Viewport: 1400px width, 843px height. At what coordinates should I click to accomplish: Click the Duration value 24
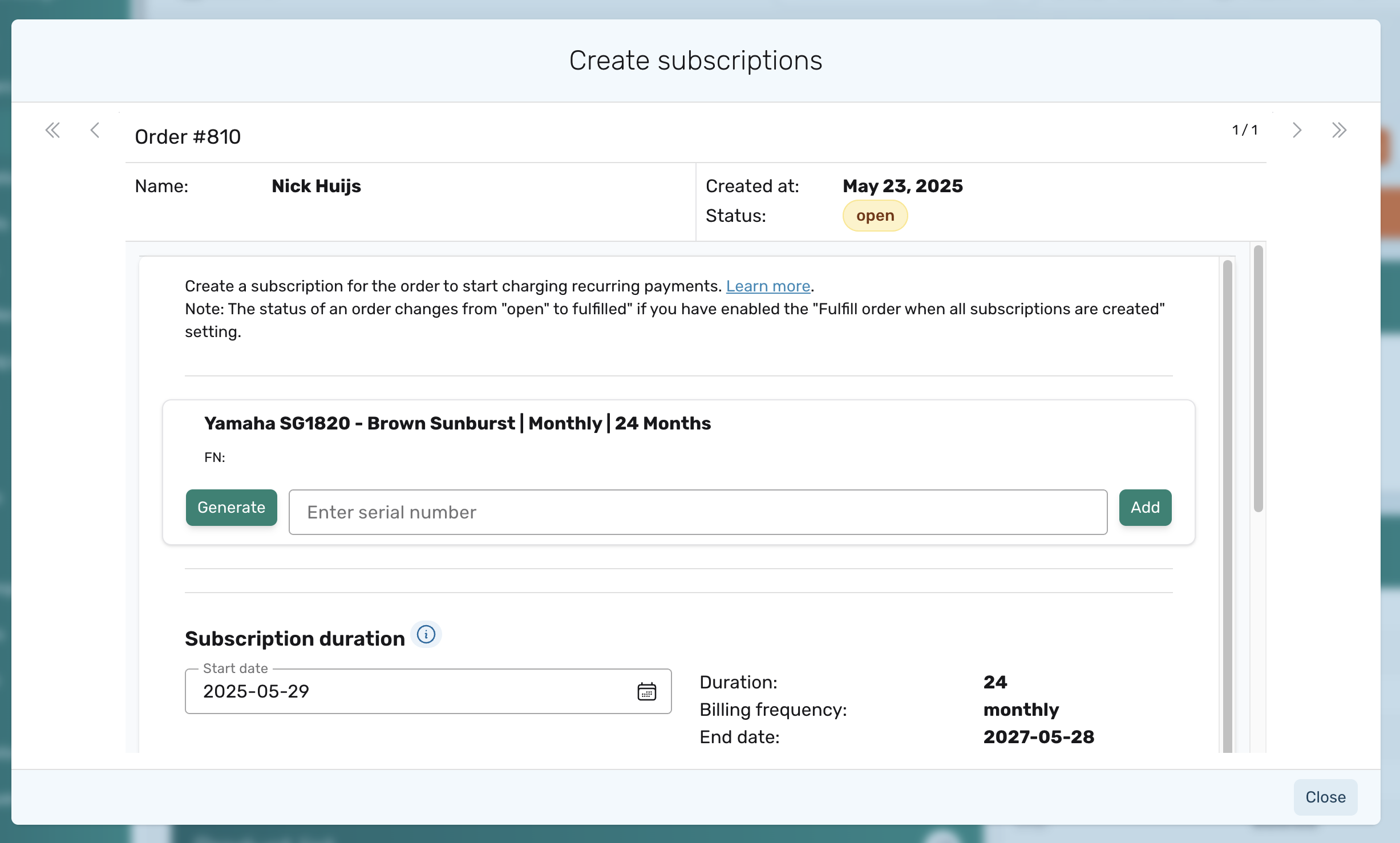[996, 682]
